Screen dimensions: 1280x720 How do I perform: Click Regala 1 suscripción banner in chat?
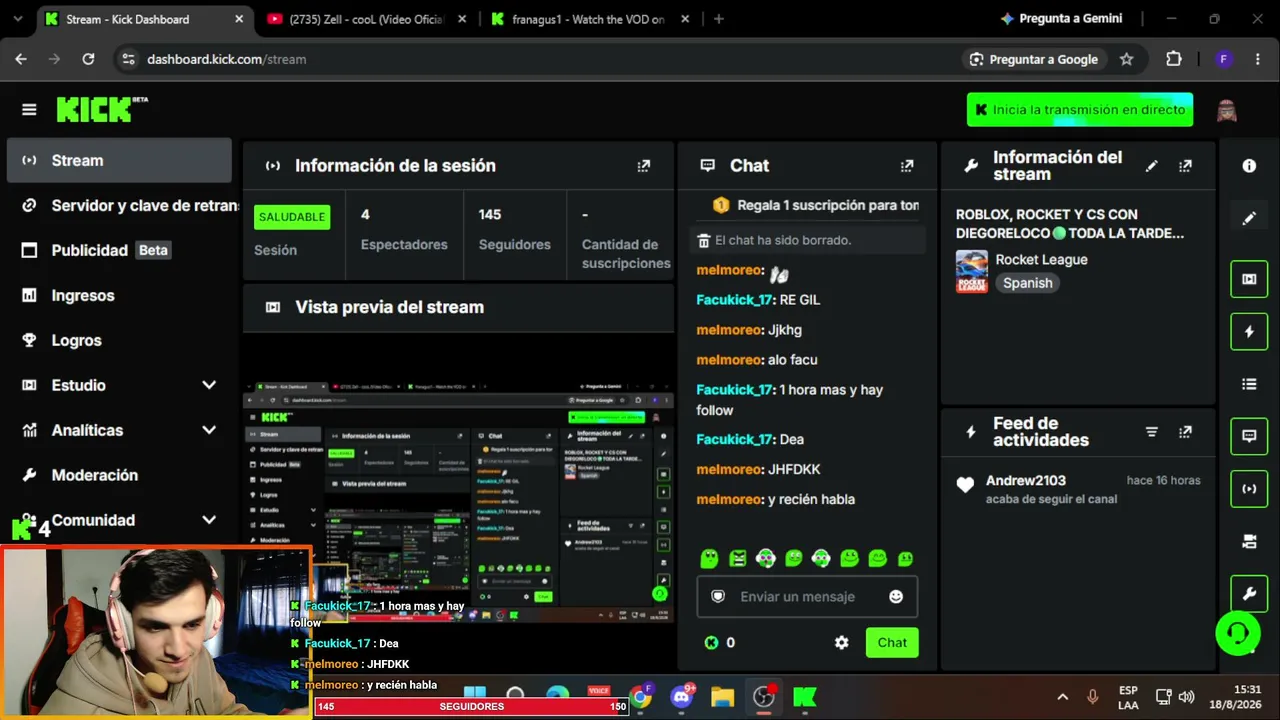click(816, 205)
